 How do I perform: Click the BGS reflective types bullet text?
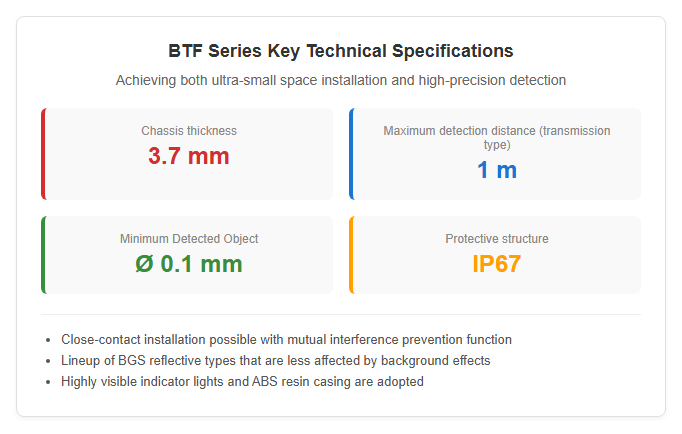coord(275,361)
